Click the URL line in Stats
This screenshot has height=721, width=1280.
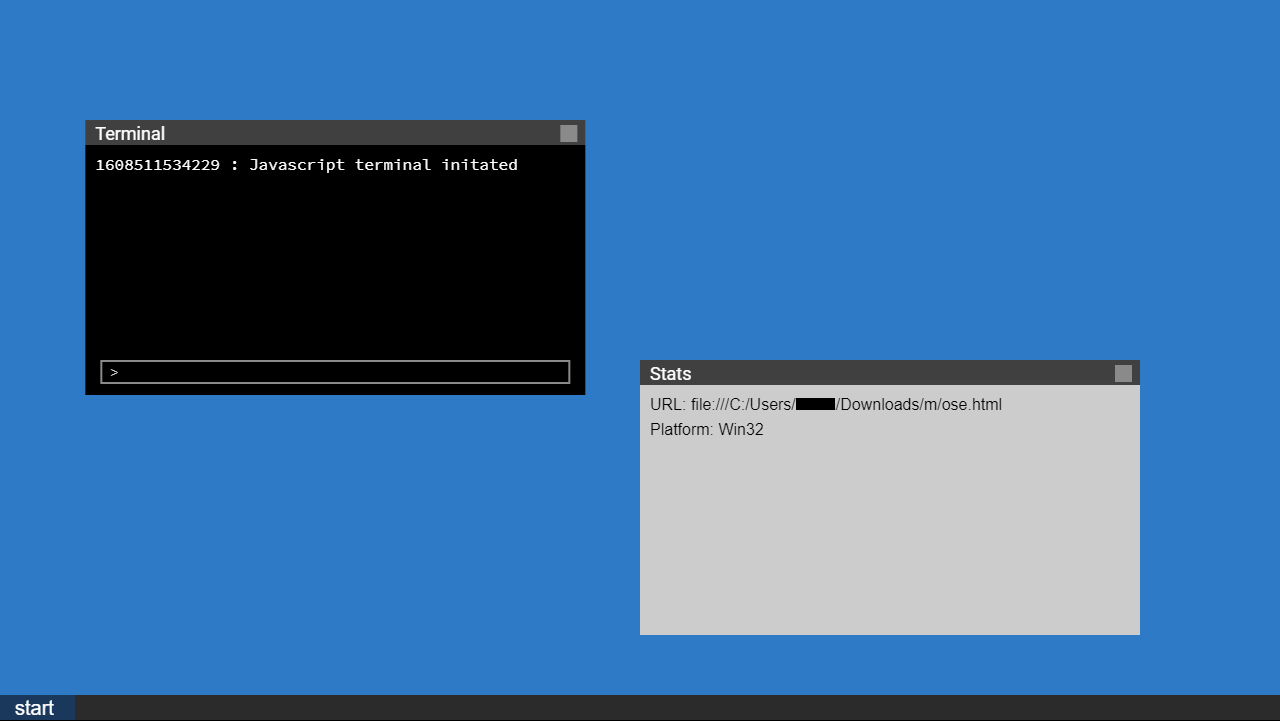(x=826, y=405)
